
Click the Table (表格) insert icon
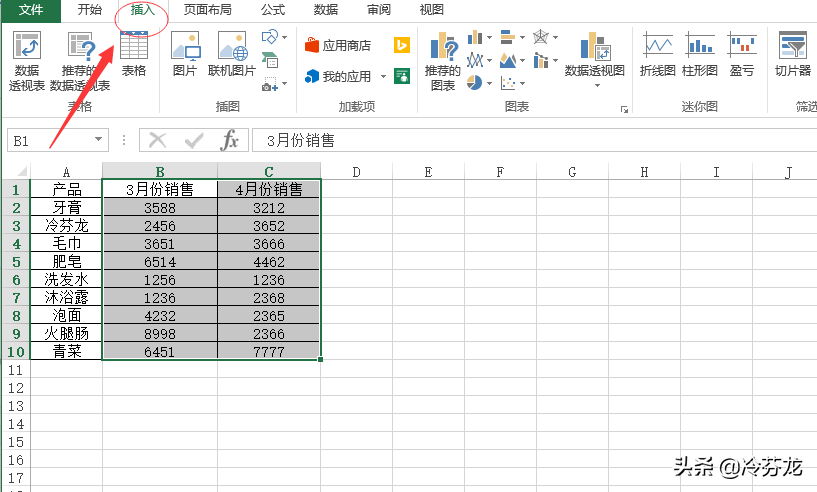click(x=134, y=55)
